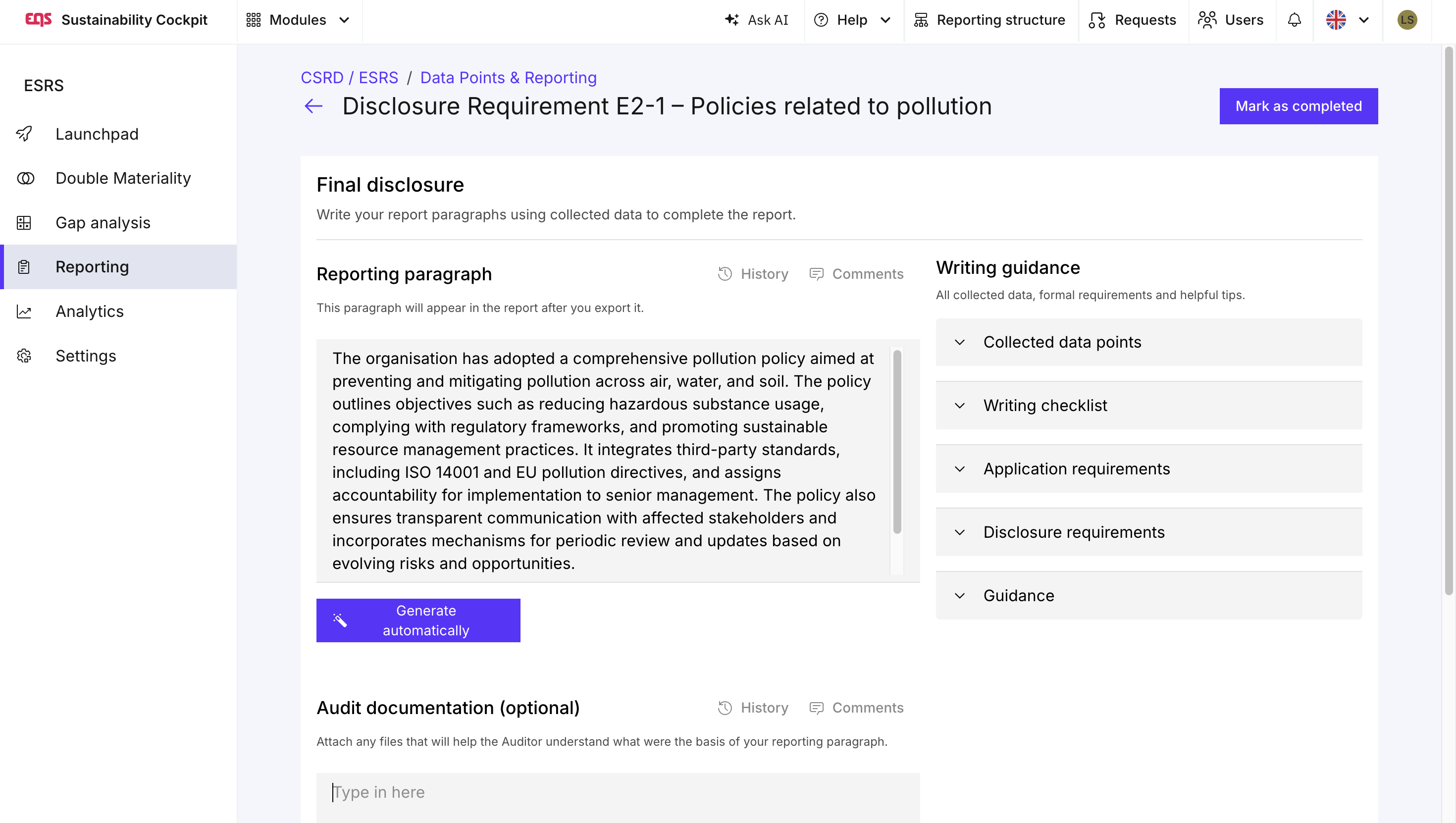This screenshot has height=823, width=1456.
Task: Open Launchpad in the sidebar
Action: (119, 134)
